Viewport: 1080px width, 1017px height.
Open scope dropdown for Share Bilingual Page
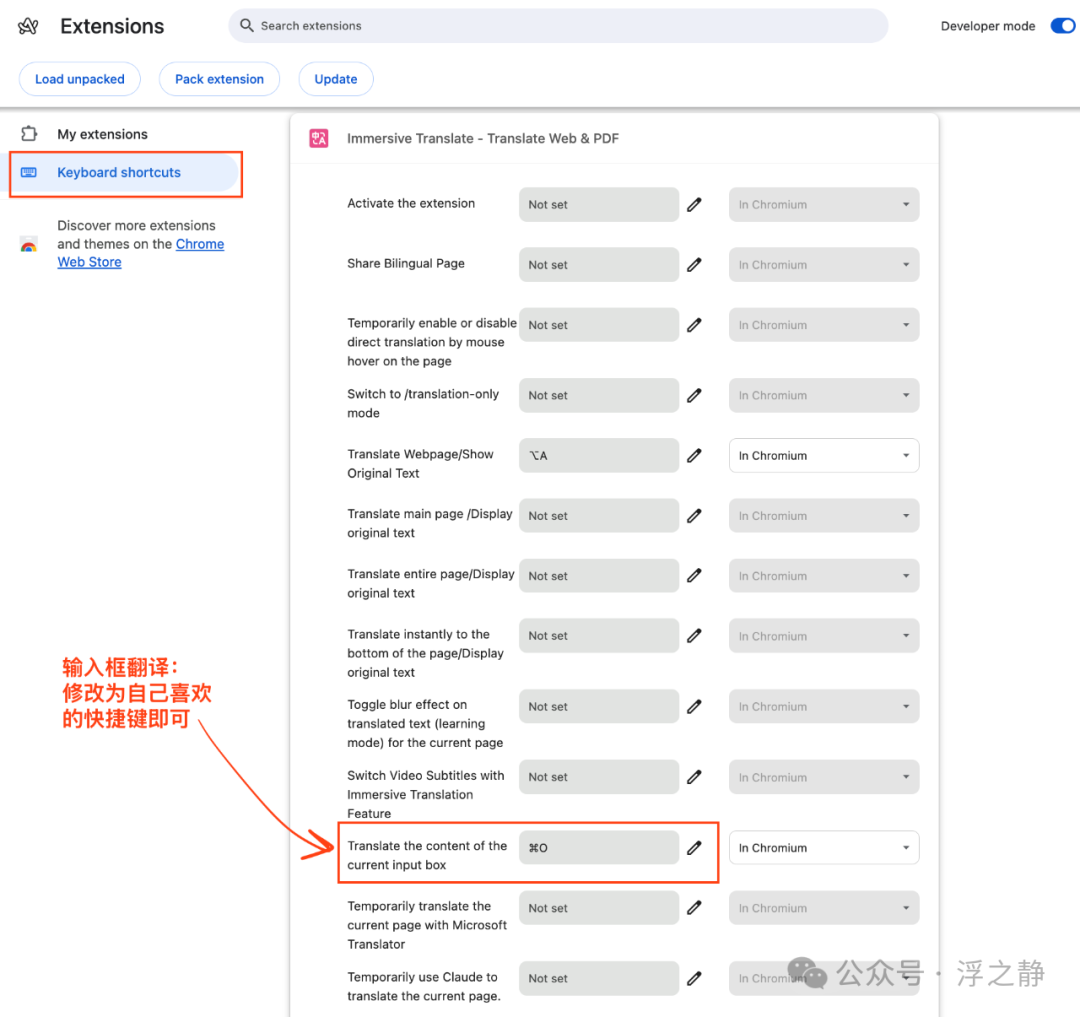point(824,264)
